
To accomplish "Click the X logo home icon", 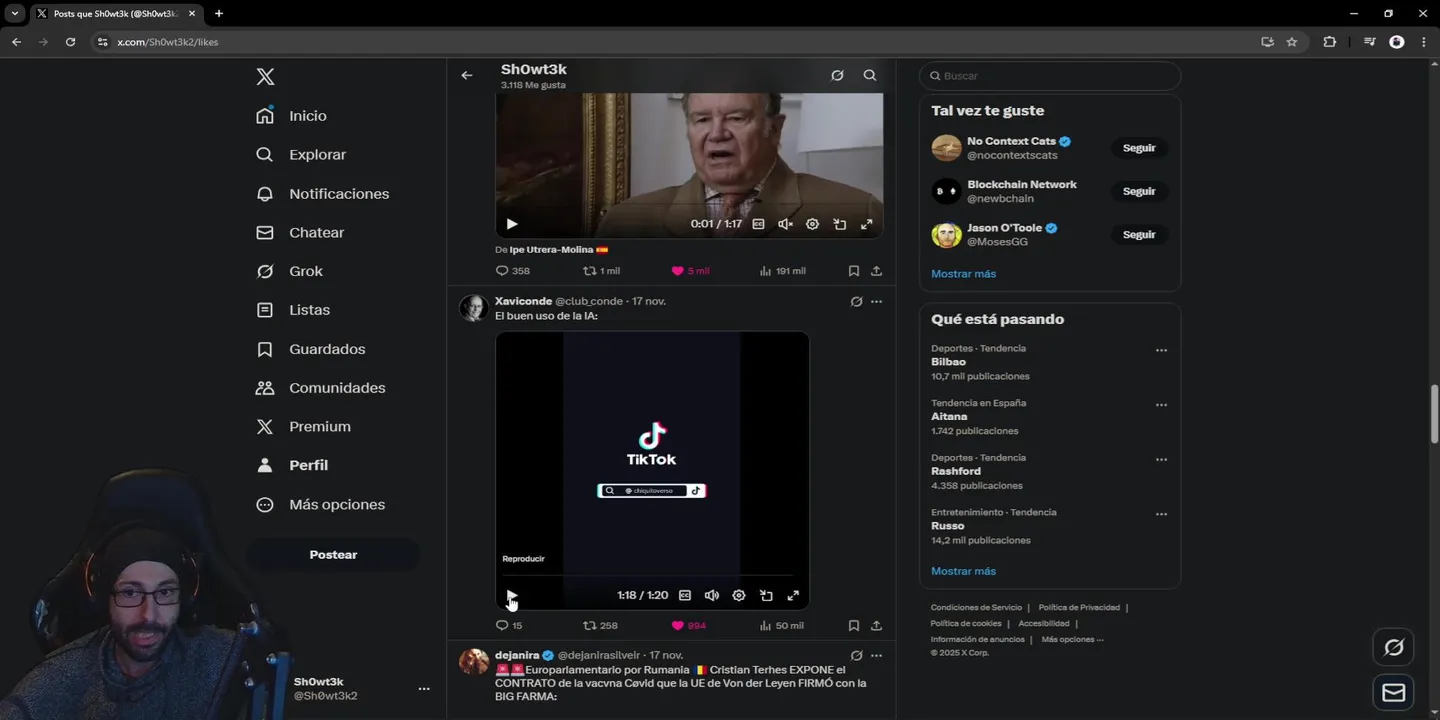I will (x=265, y=77).
